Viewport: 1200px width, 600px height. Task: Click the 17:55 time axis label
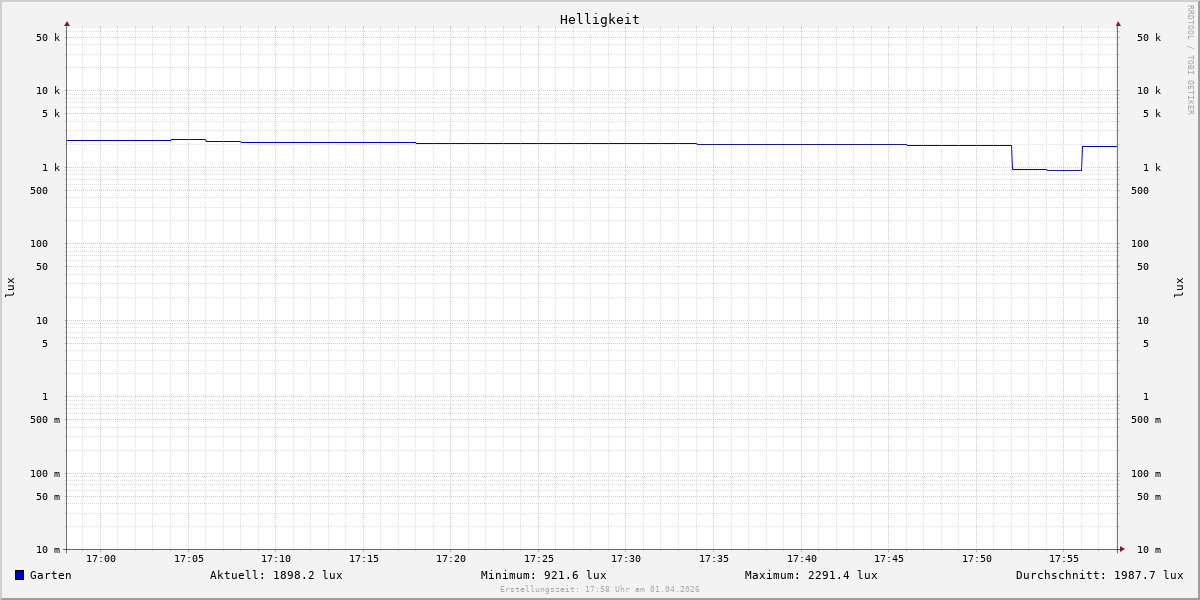coord(1064,559)
